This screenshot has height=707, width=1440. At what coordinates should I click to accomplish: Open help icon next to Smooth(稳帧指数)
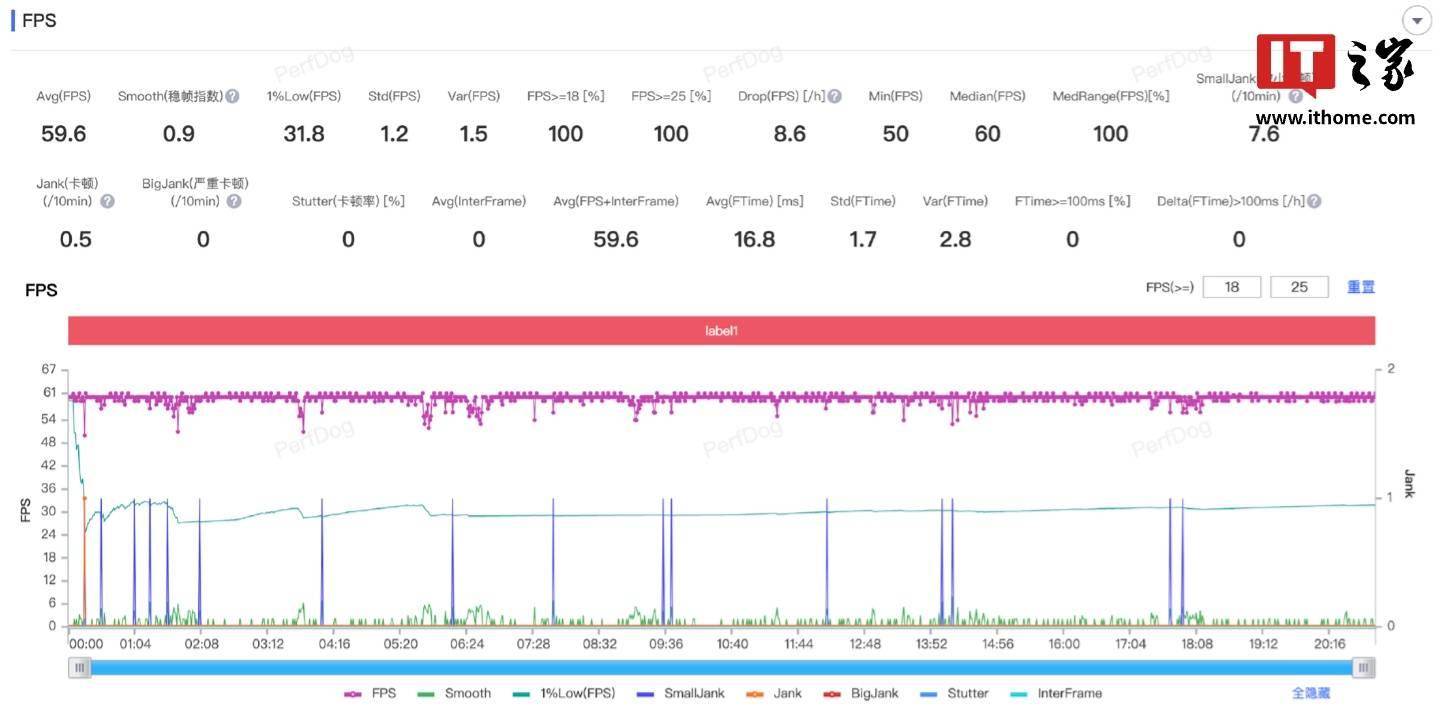click(x=232, y=97)
